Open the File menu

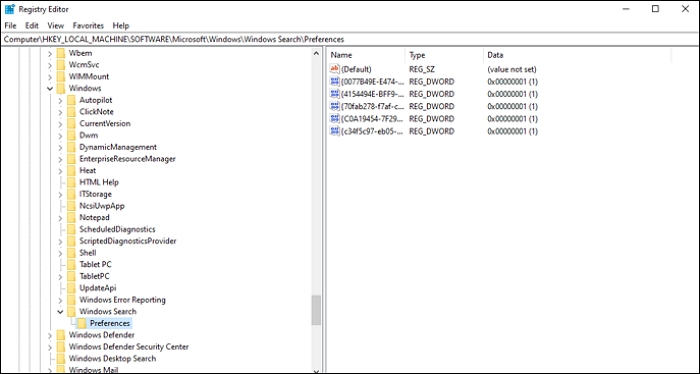tap(10, 25)
